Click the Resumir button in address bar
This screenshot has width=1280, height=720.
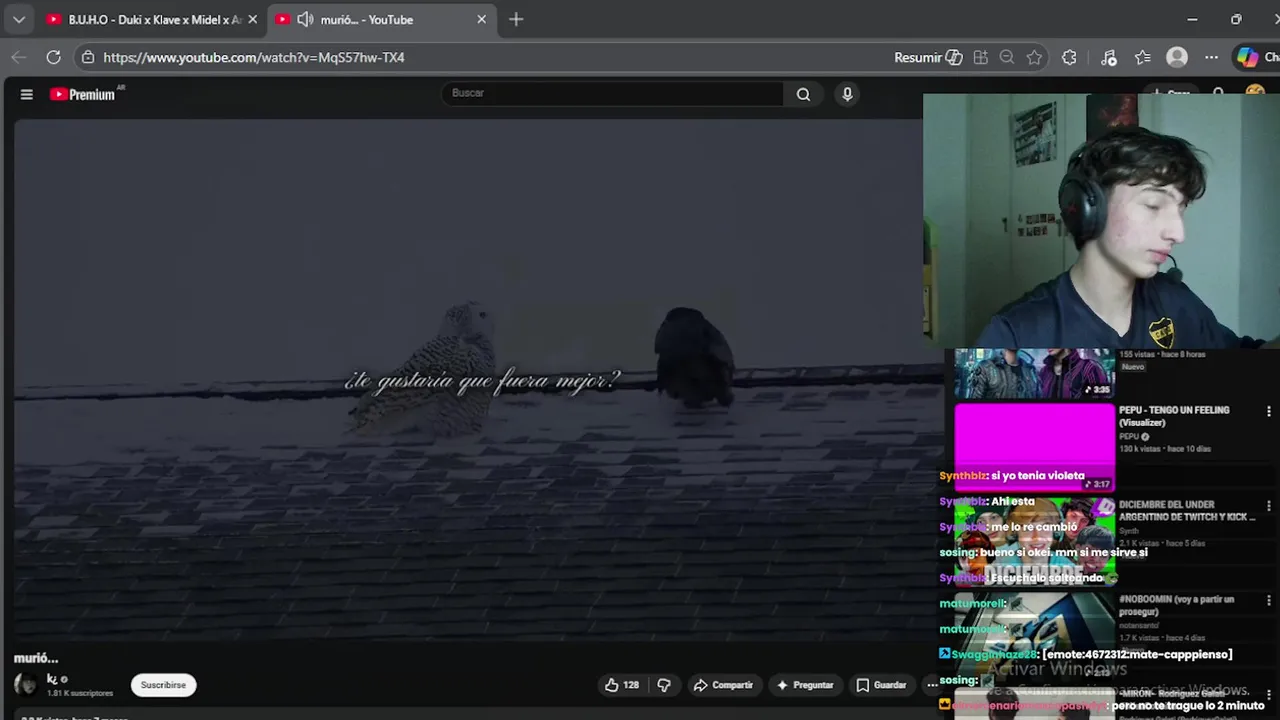coord(928,57)
